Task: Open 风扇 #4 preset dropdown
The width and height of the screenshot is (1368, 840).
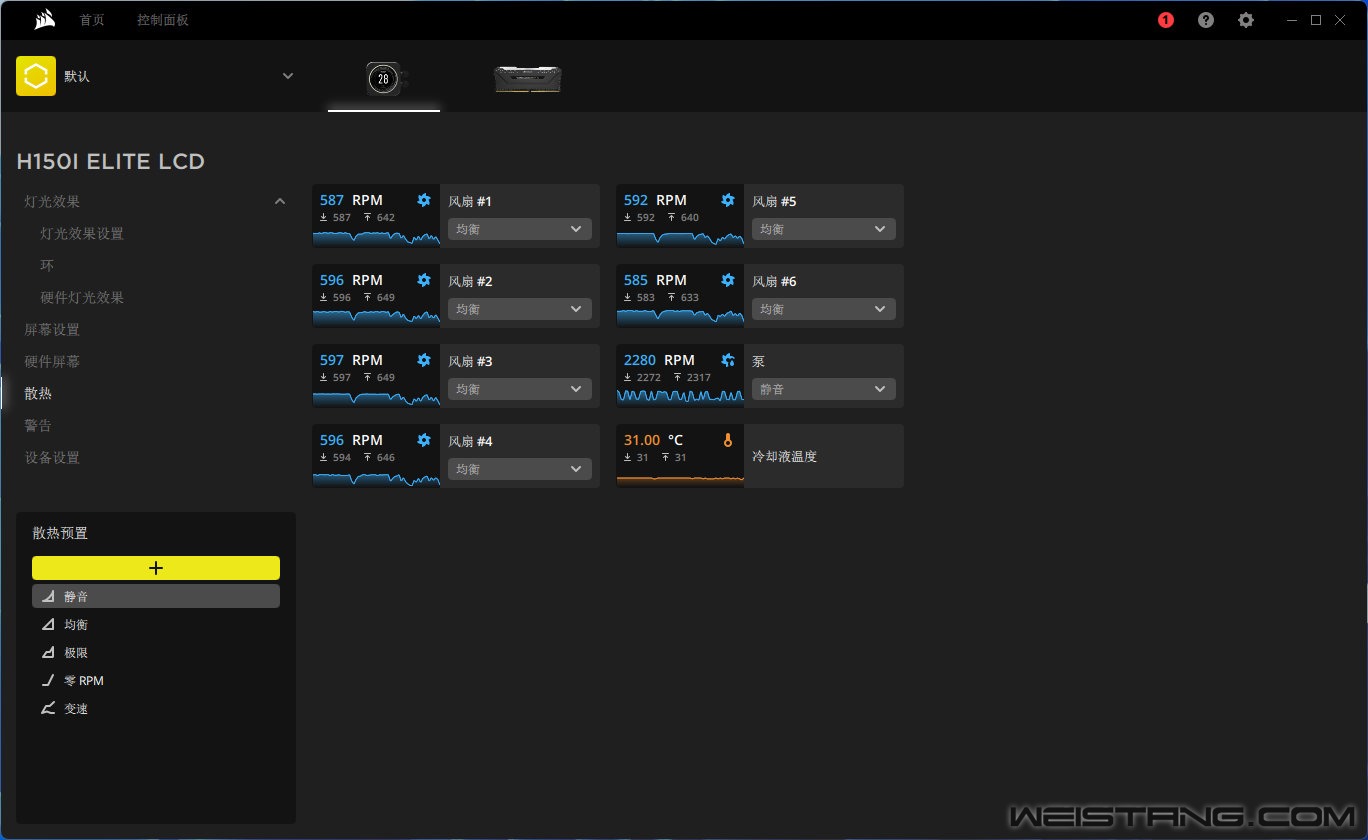Action: click(520, 469)
